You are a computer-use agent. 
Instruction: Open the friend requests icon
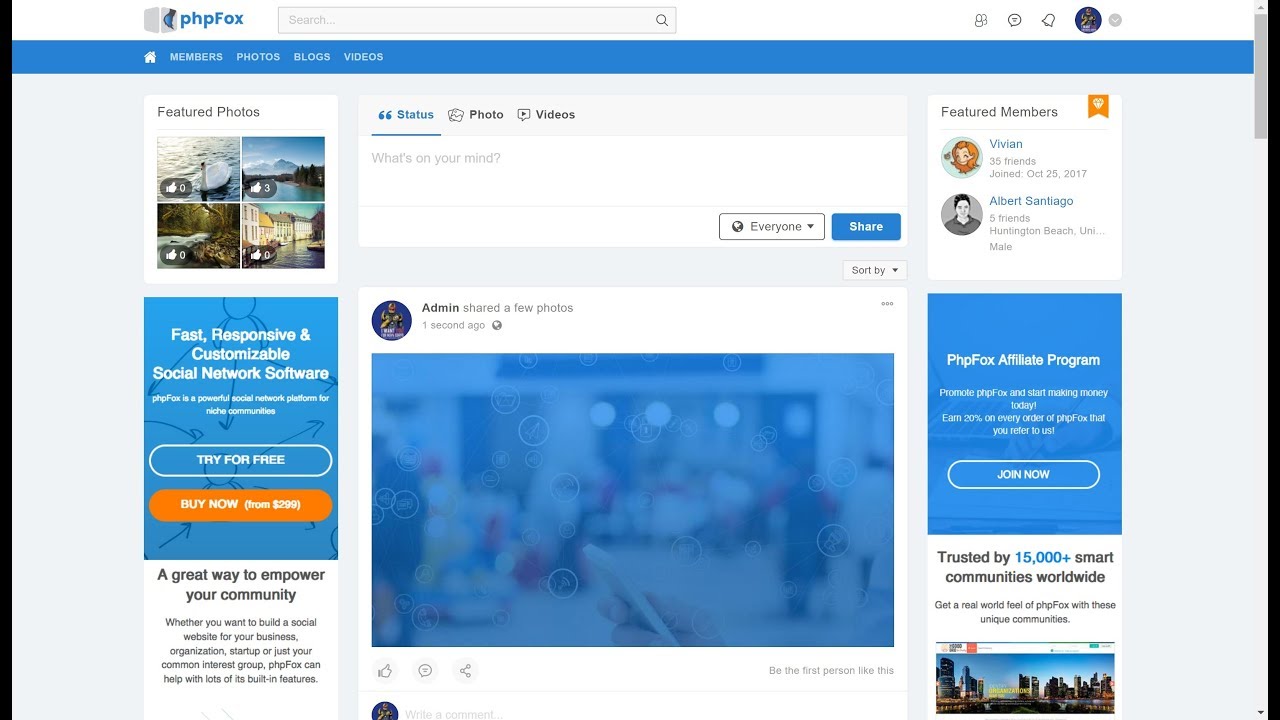(x=981, y=20)
